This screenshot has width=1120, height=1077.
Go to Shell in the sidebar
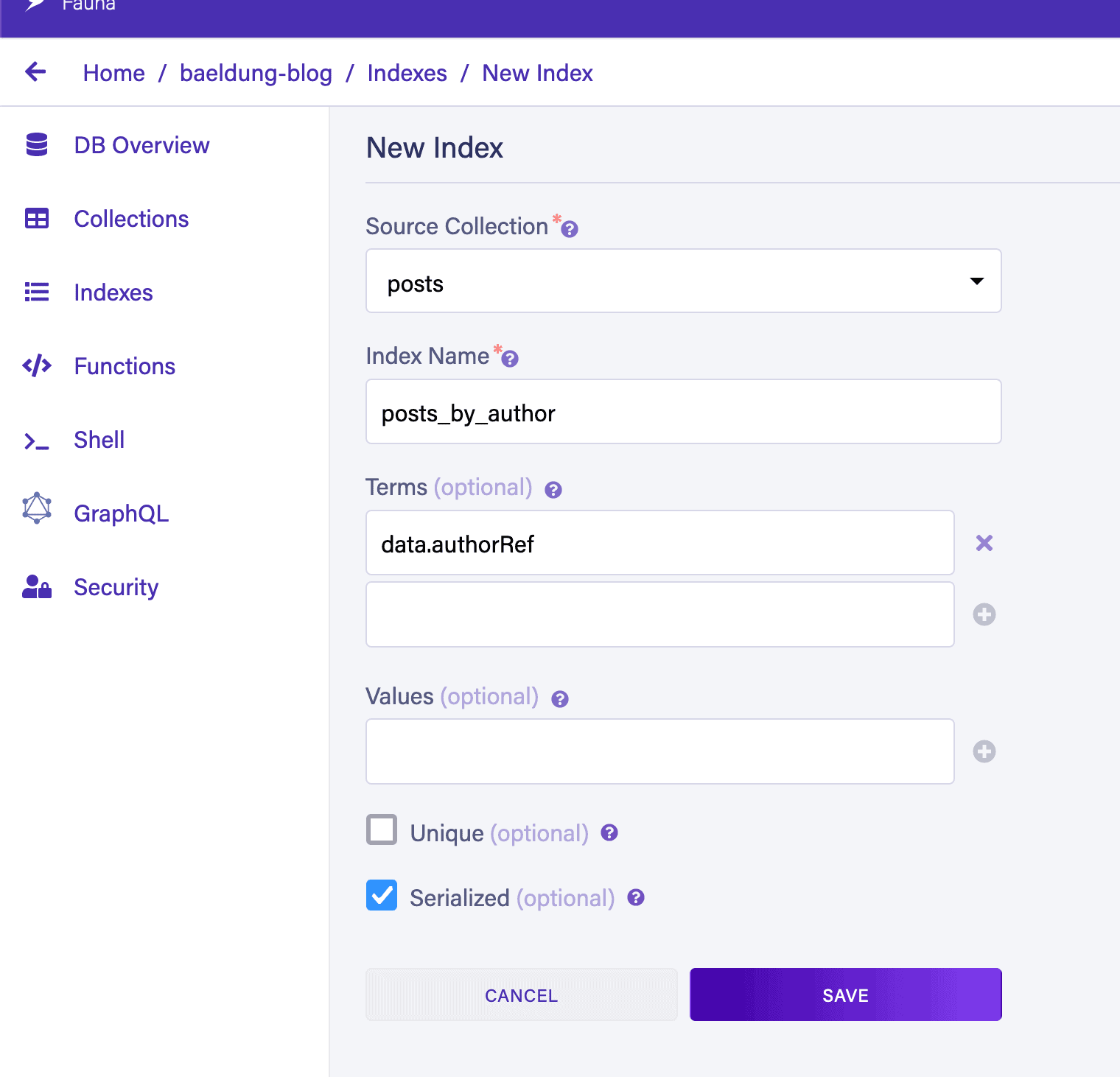pos(99,440)
